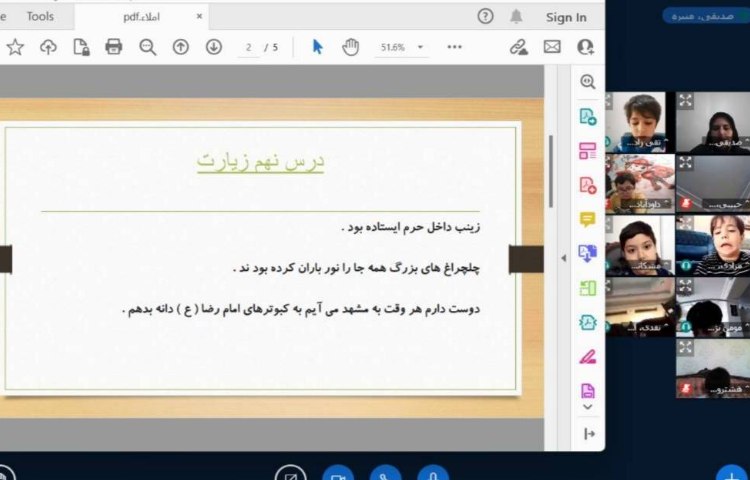This screenshot has height=480, width=750.
Task: Open the green Organize Pages tool
Action: tap(588, 288)
